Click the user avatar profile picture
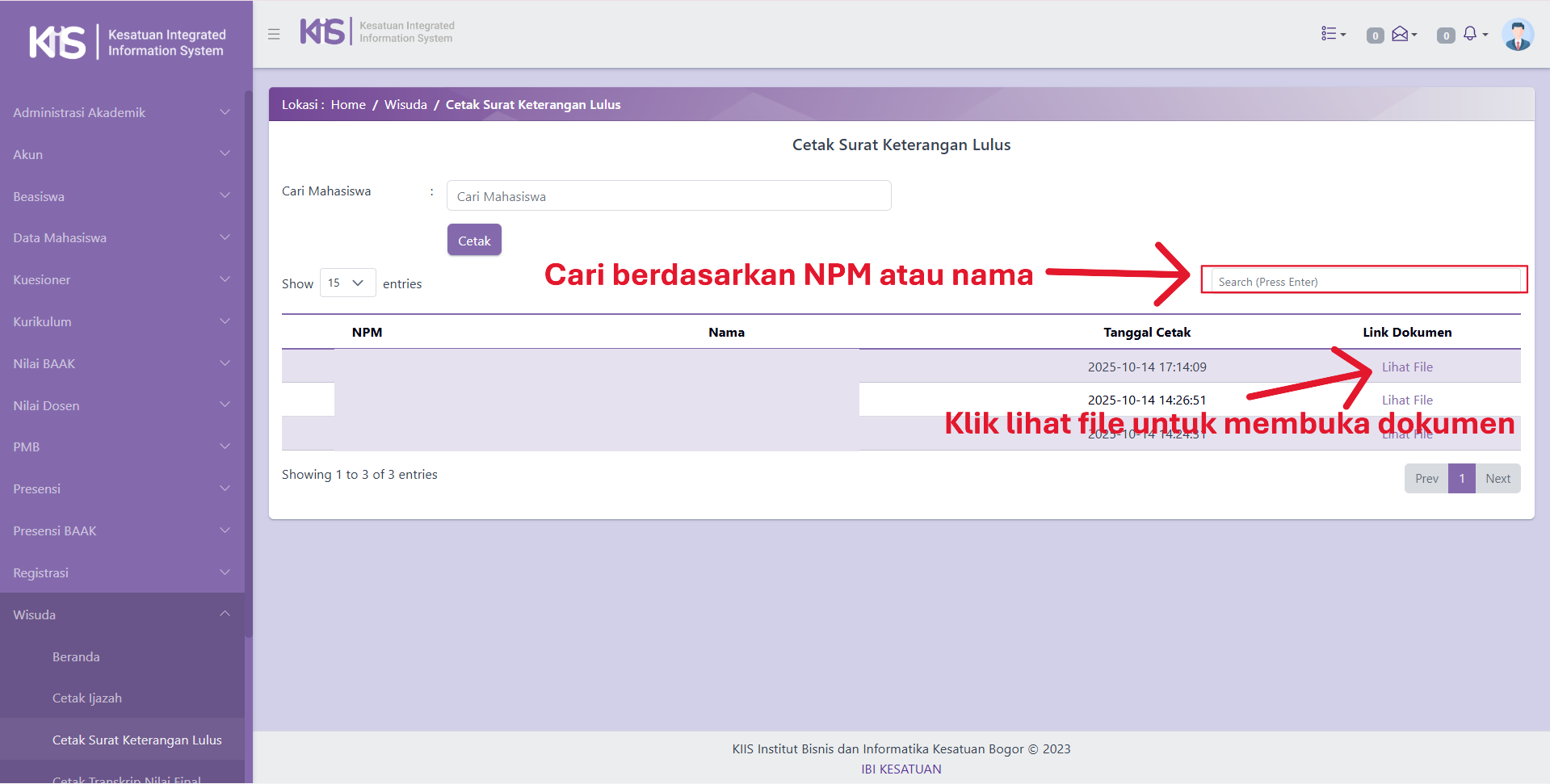Screen dimensions: 1550x784 coord(1517,35)
